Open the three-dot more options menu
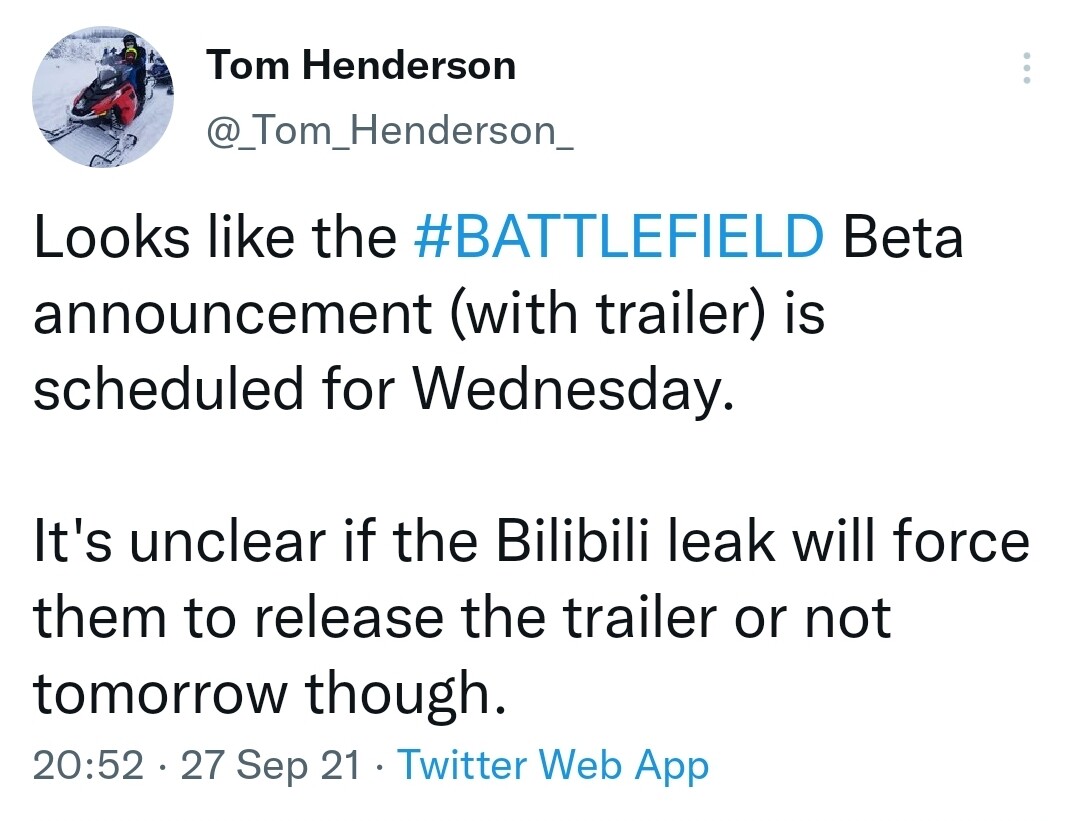This screenshot has width=1080, height=821. coord(1025,68)
